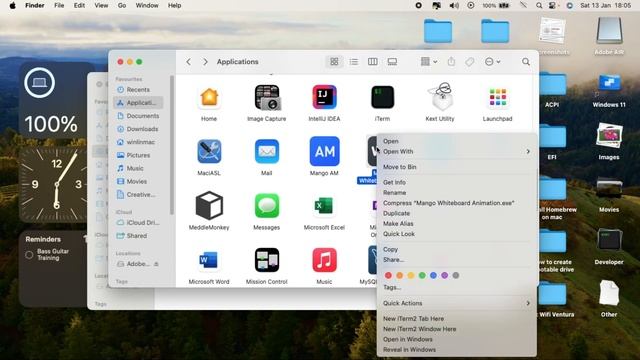The image size is (640, 360).
Task: Open Pictures in Finder sidebar
Action: [x=138, y=155]
